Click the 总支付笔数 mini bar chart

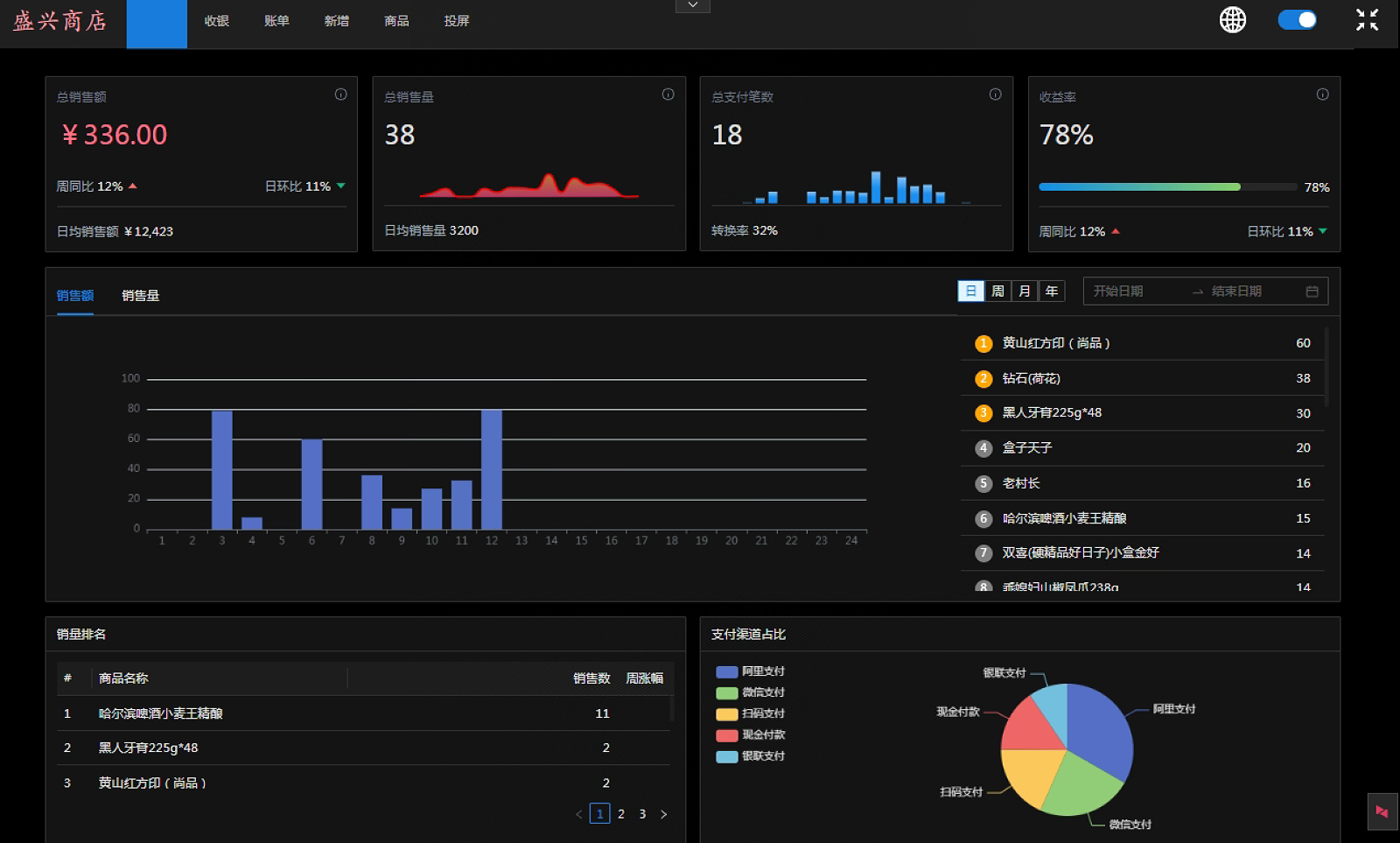(856, 187)
